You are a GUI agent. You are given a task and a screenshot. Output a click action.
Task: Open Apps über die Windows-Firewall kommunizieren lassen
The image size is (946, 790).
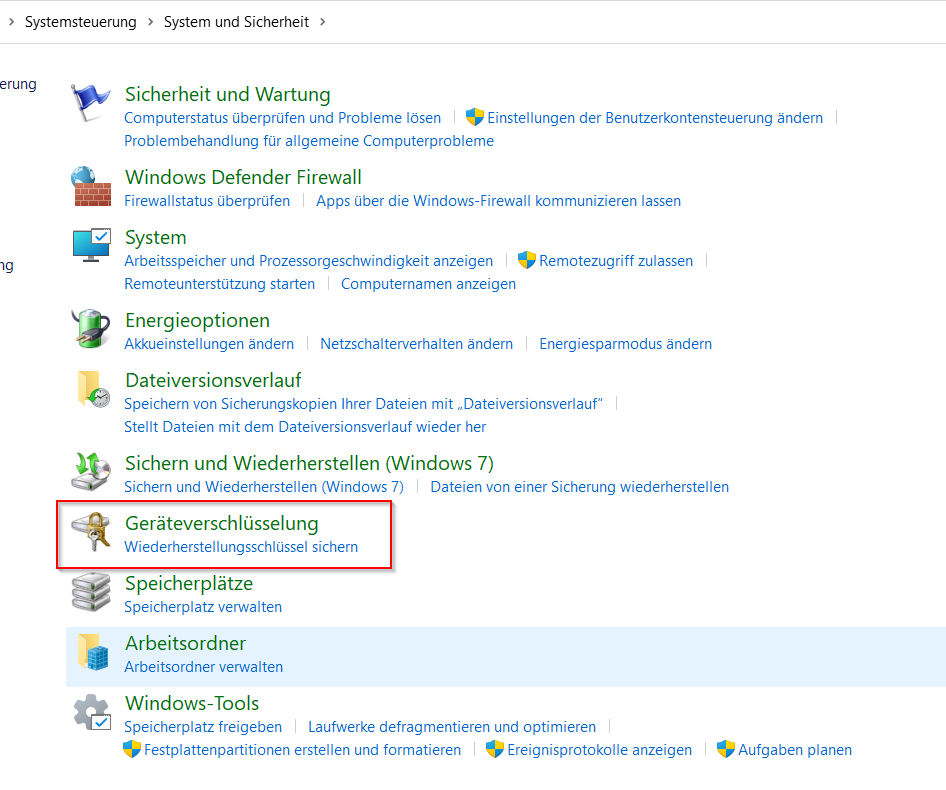498,200
